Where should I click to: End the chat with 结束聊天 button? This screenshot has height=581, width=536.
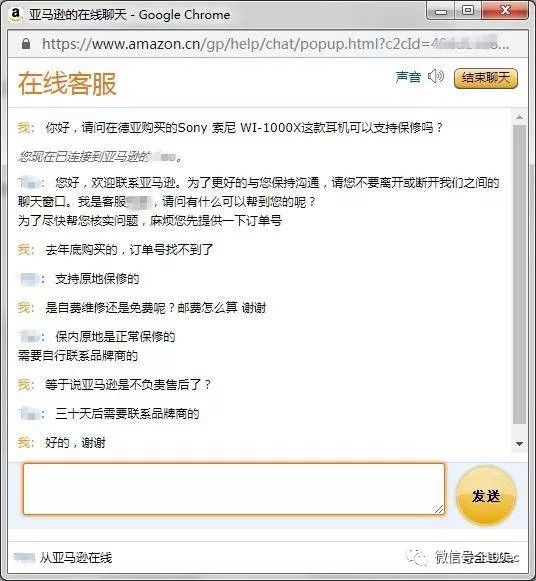tap(486, 78)
